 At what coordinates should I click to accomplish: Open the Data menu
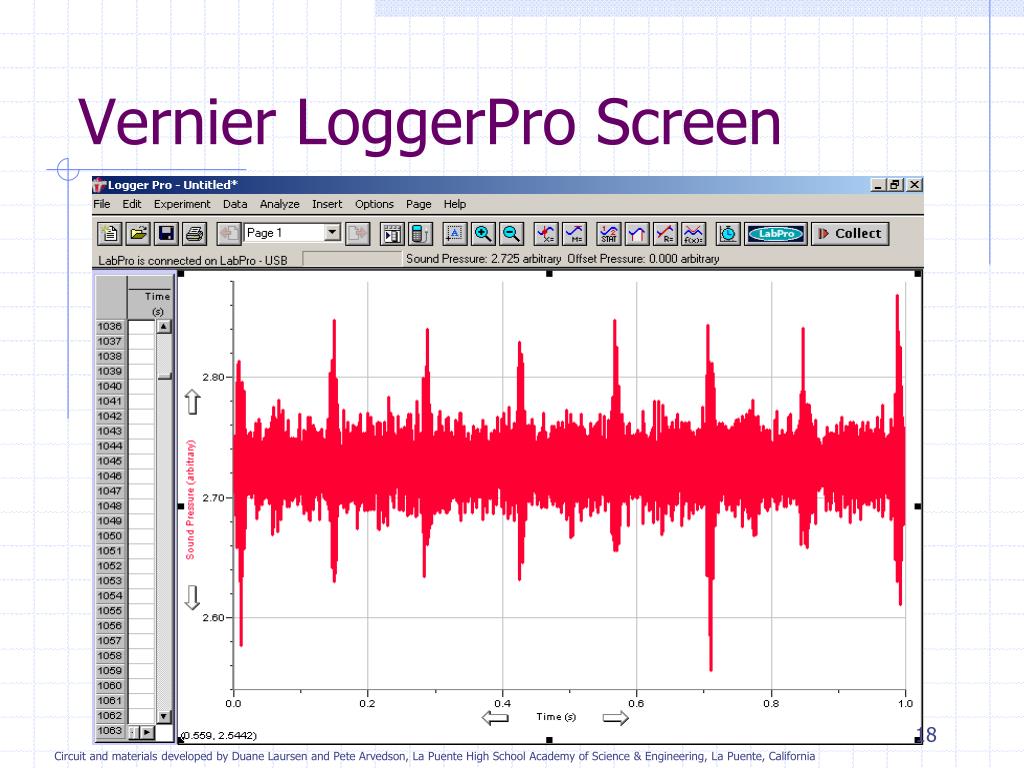(235, 204)
